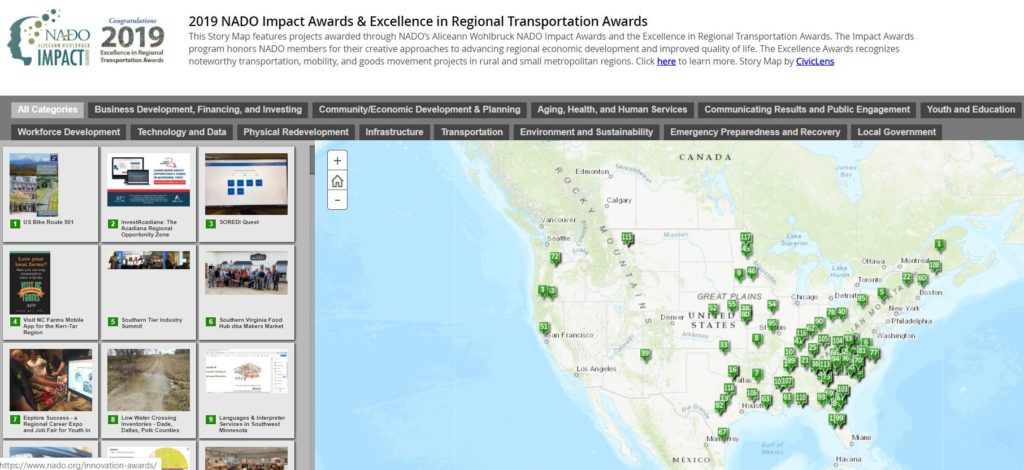Image resolution: width=1024 pixels, height=470 pixels.
Task: Select map marker 39 in the Southwest
Action: click(645, 355)
